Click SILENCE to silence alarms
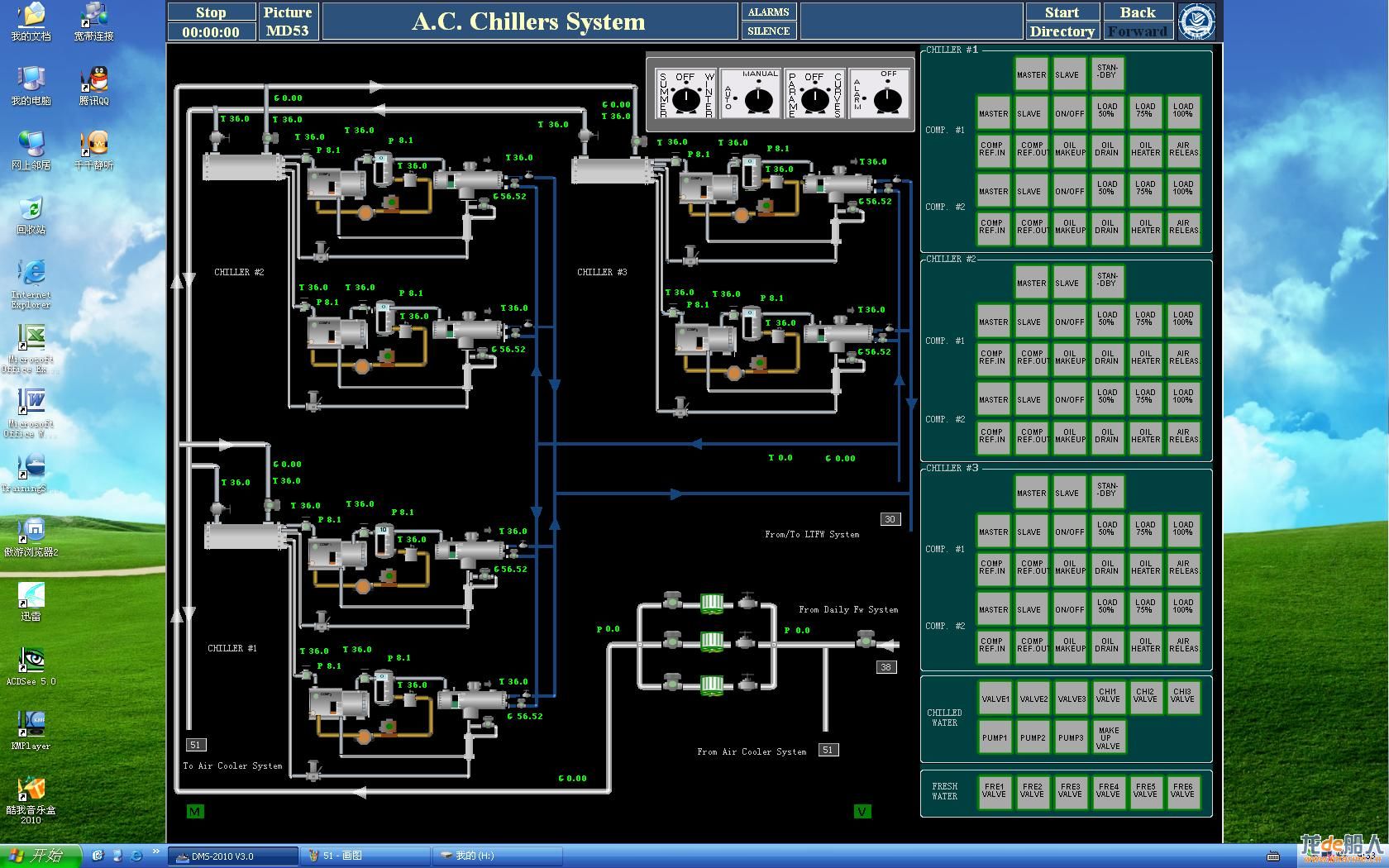Viewport: 1389px width, 868px height. (768, 31)
